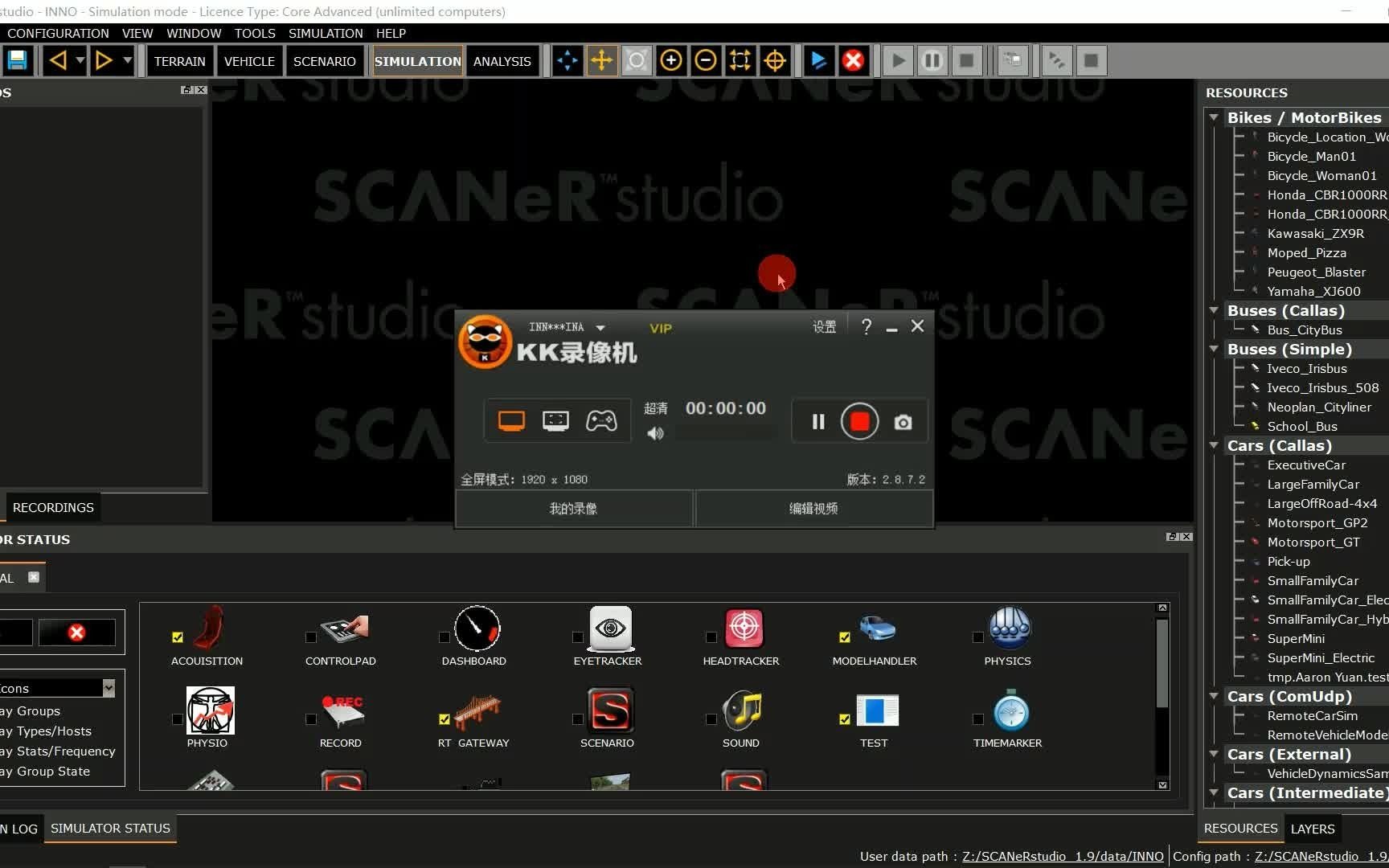The height and width of the screenshot is (868, 1389).
Task: Click the camera screenshot icon in KK recorder
Action: [903, 422]
